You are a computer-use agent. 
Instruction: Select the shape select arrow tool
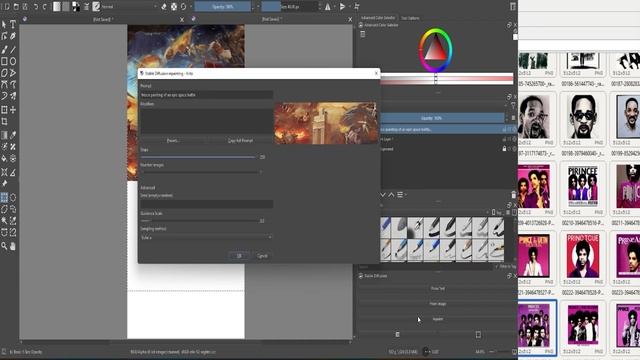click(x=4, y=25)
